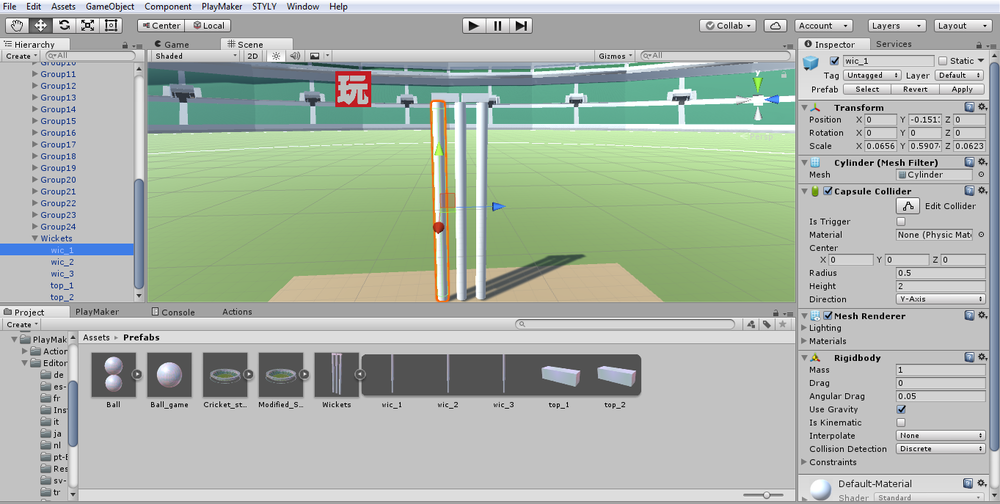The image size is (1000, 504).
Task: Open the Component menu
Action: 168,6
